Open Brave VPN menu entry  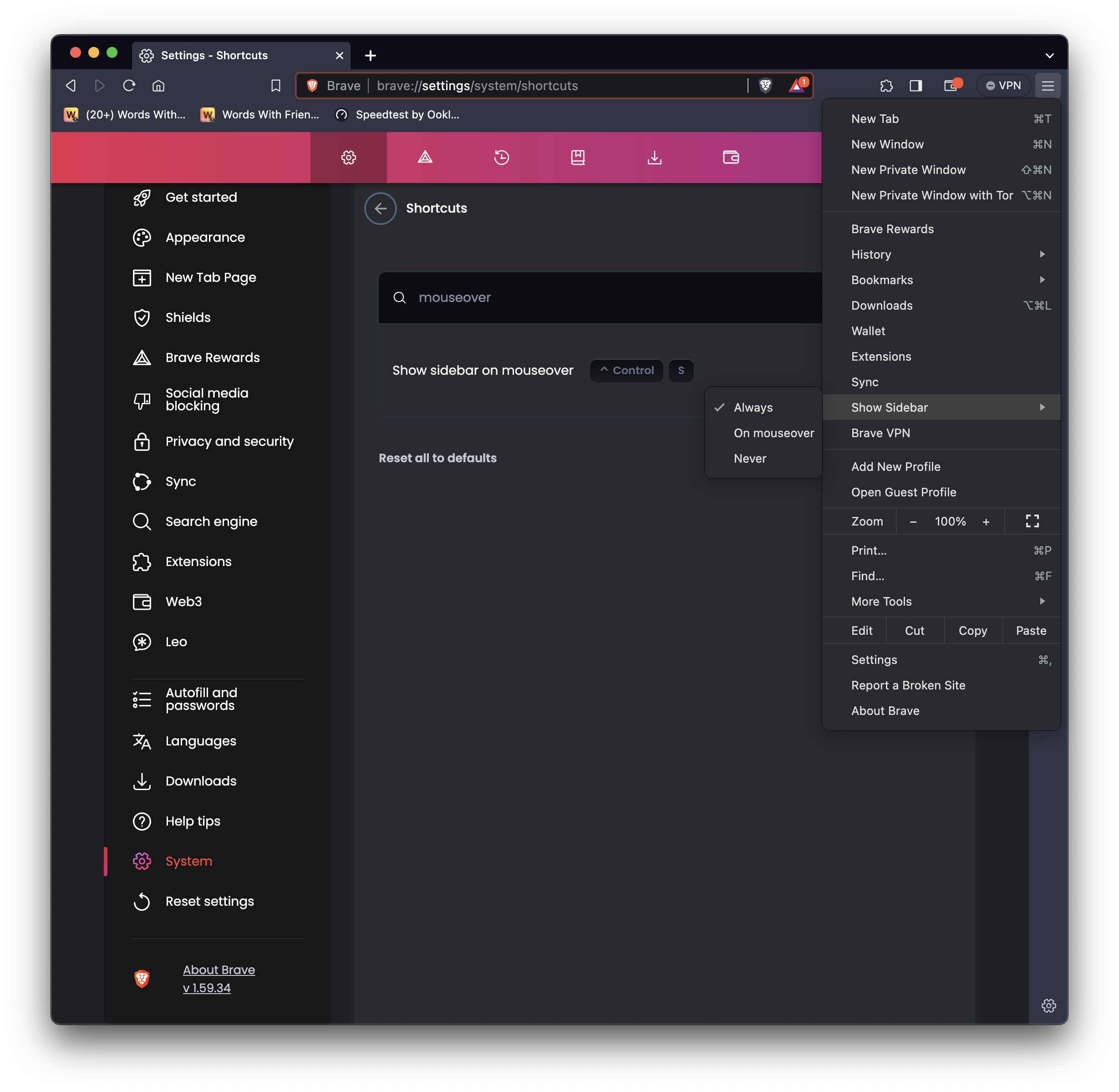tap(941, 433)
